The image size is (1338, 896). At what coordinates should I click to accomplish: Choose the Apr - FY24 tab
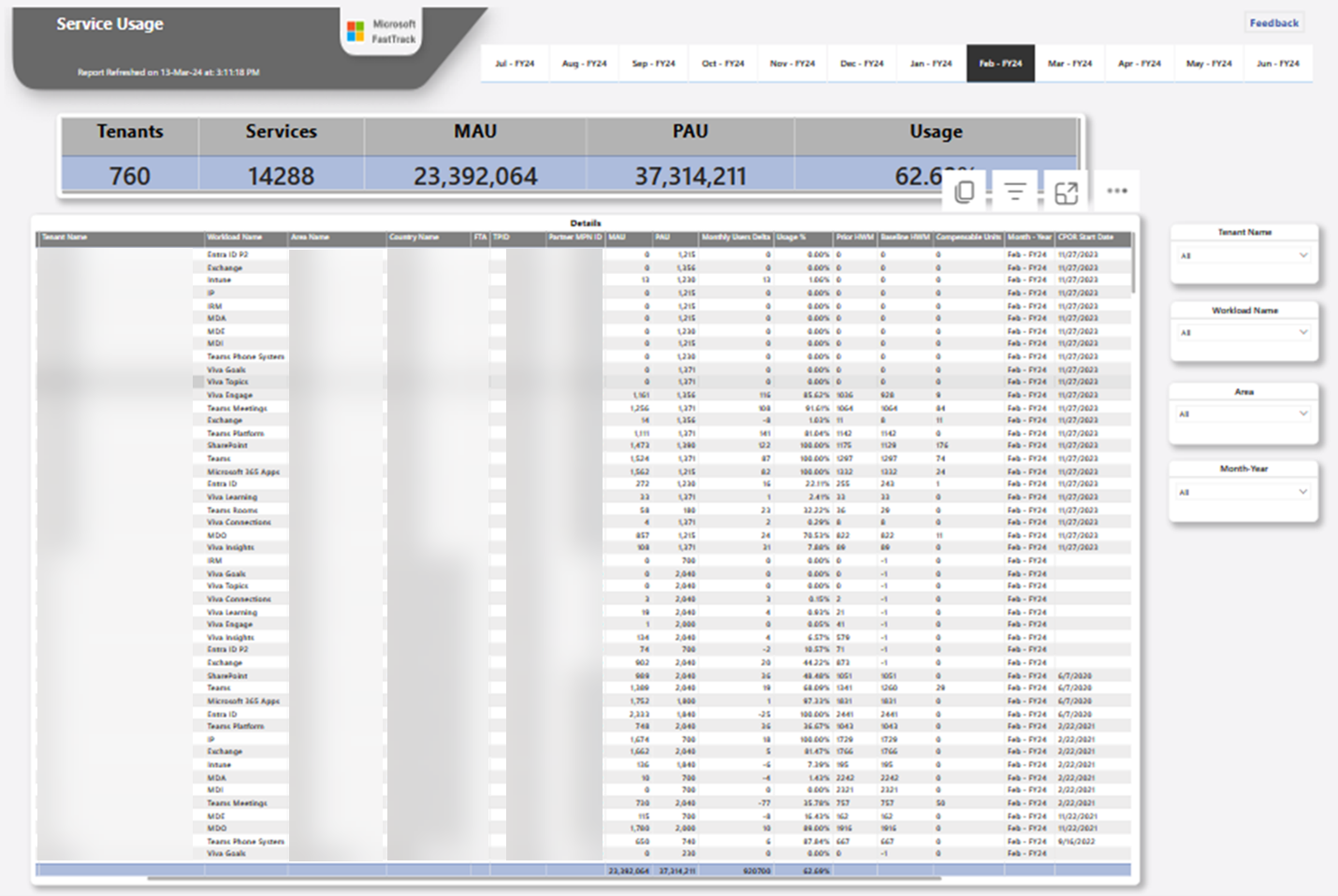point(1139,64)
